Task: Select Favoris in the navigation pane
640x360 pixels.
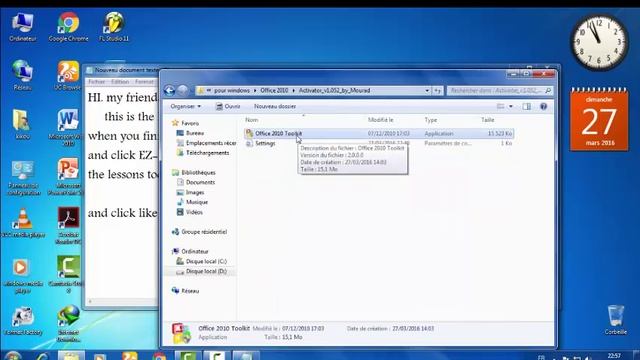Action: pos(185,123)
